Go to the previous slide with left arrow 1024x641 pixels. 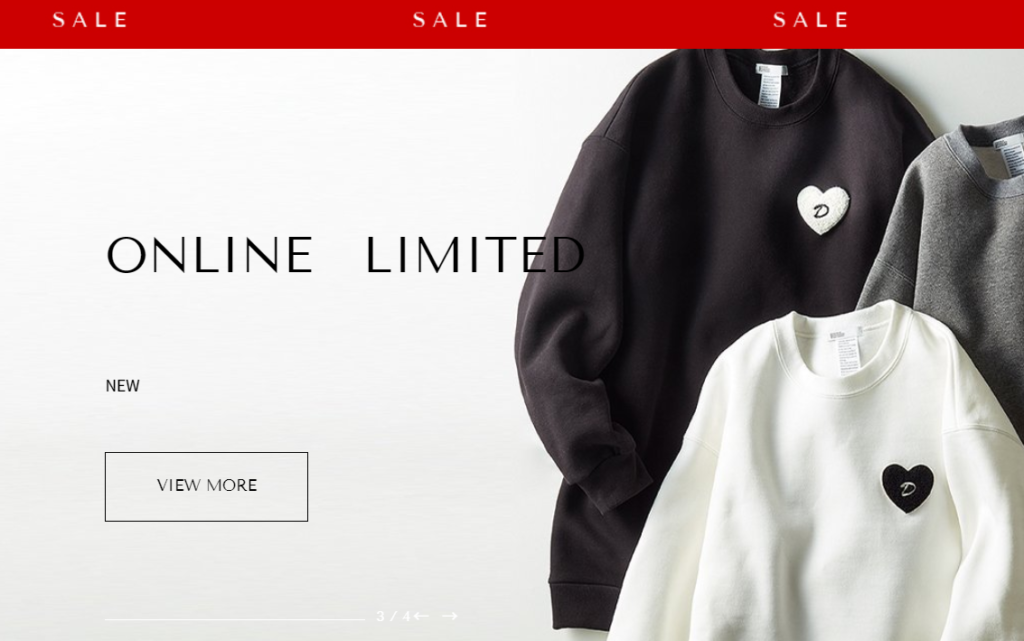[421, 616]
